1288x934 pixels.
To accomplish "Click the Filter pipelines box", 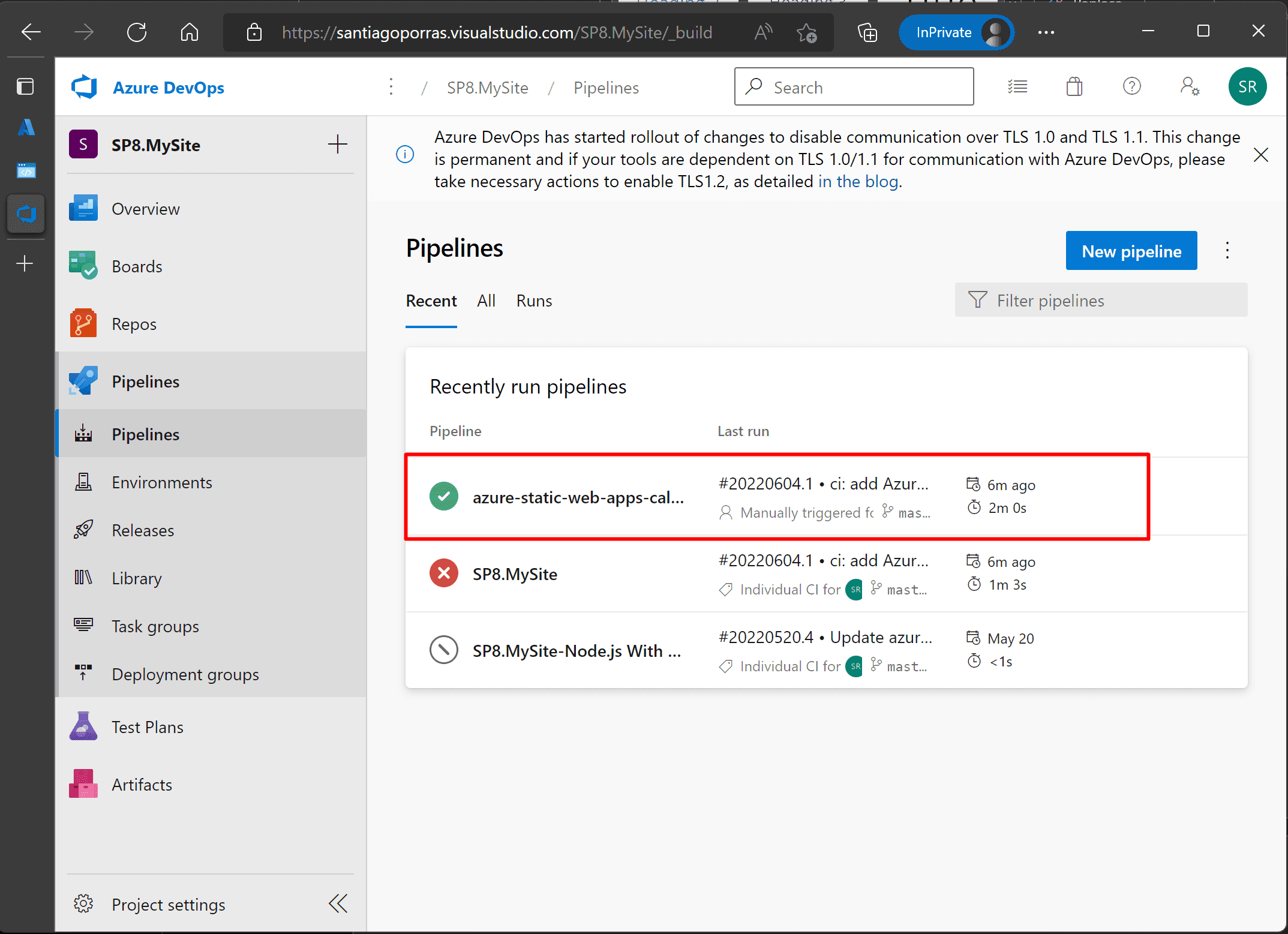I will [x=1101, y=300].
